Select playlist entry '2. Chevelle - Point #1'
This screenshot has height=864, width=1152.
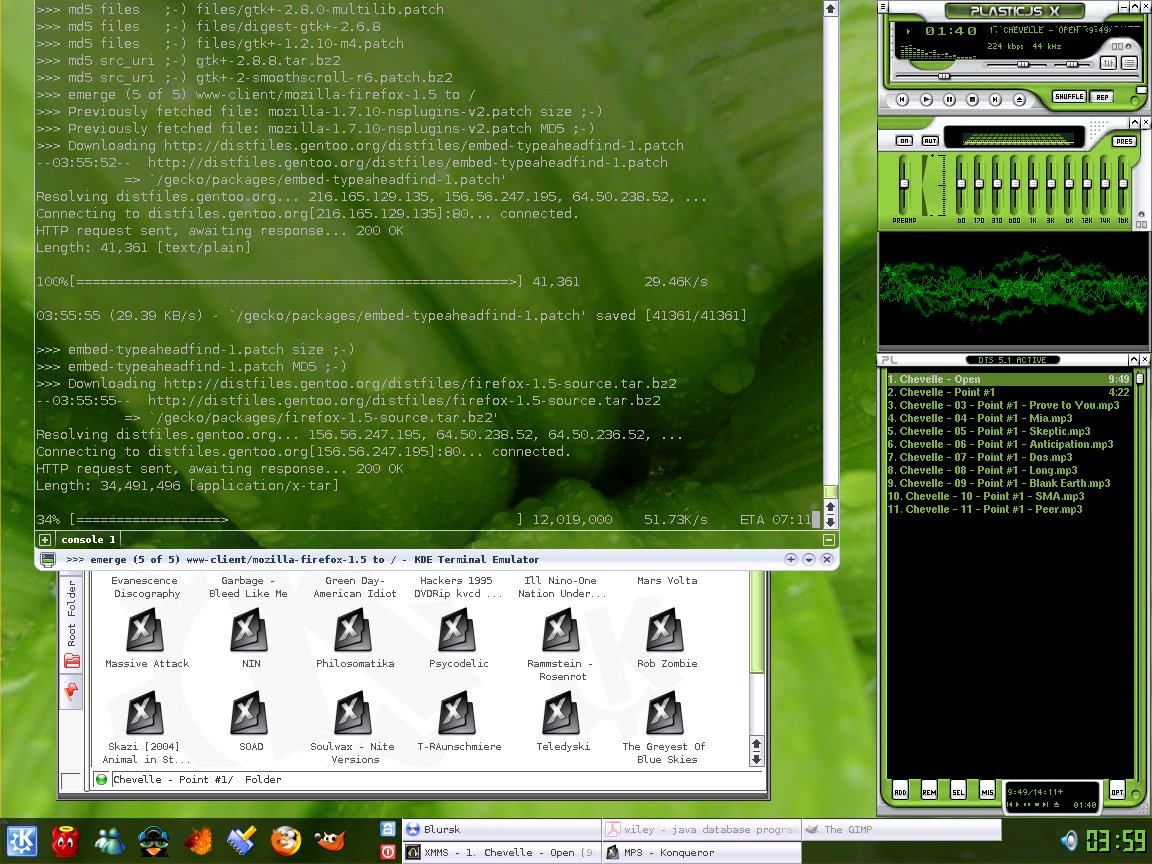pos(1009,392)
